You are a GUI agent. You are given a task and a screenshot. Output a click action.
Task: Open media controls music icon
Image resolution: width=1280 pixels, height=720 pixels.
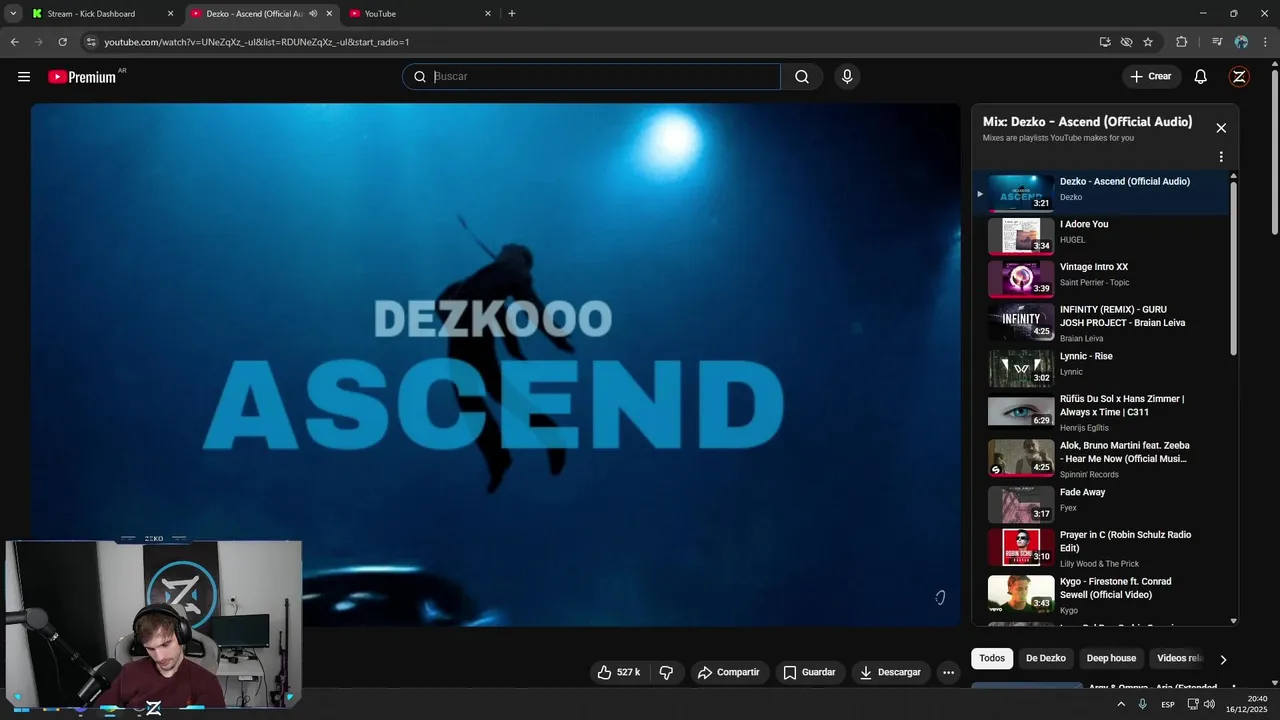(x=1217, y=42)
